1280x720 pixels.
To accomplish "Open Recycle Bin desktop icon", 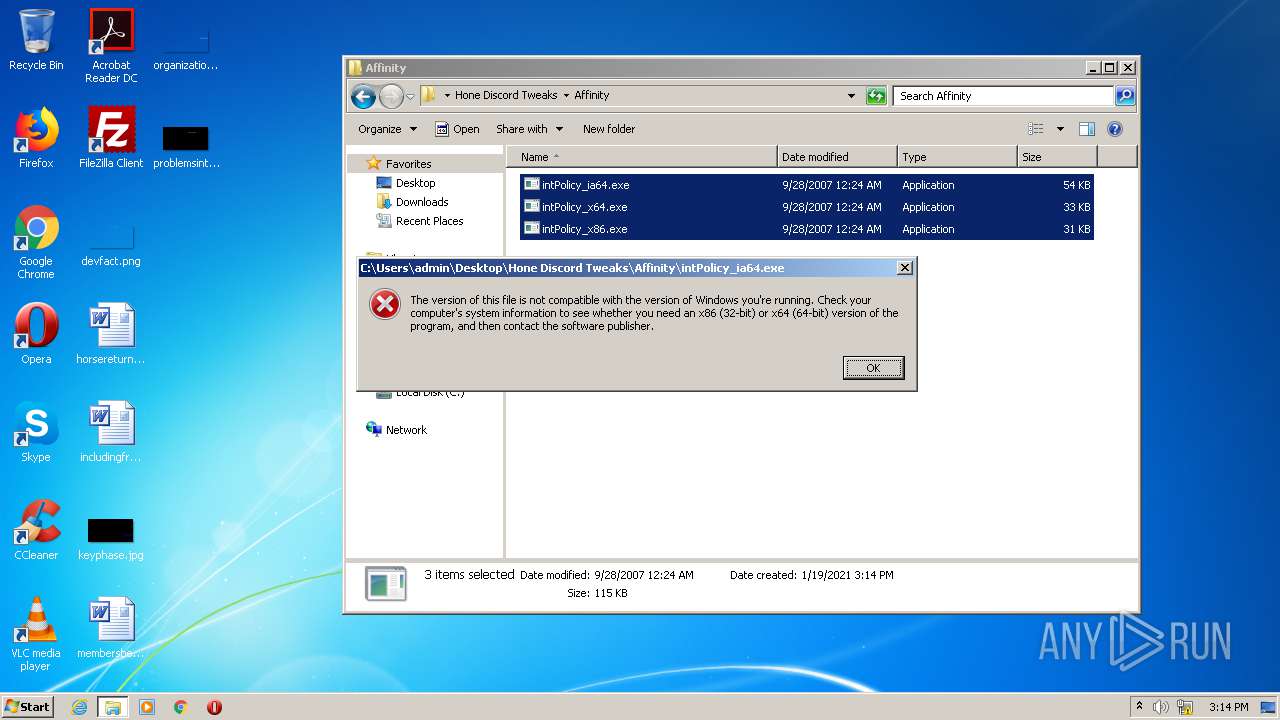I will [x=36, y=40].
